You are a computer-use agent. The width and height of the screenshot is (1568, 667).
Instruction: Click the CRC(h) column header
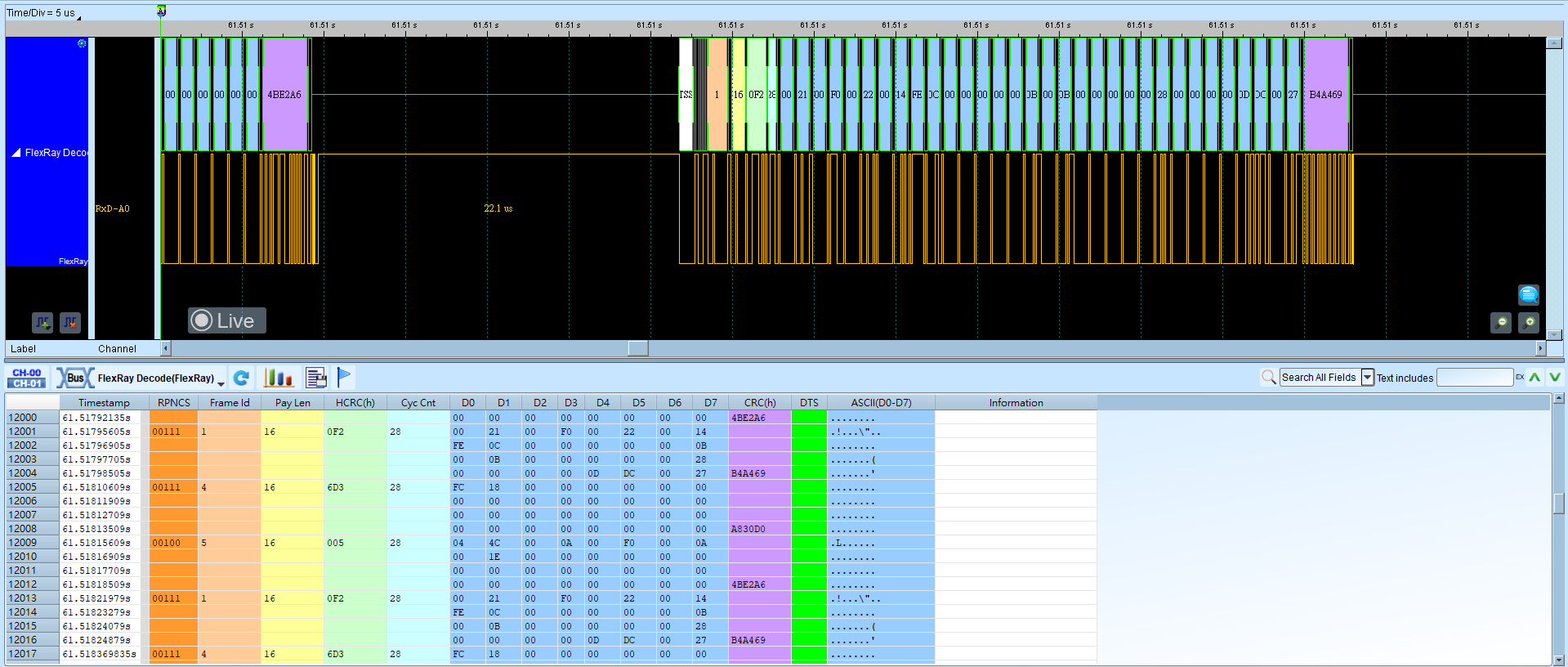point(760,402)
